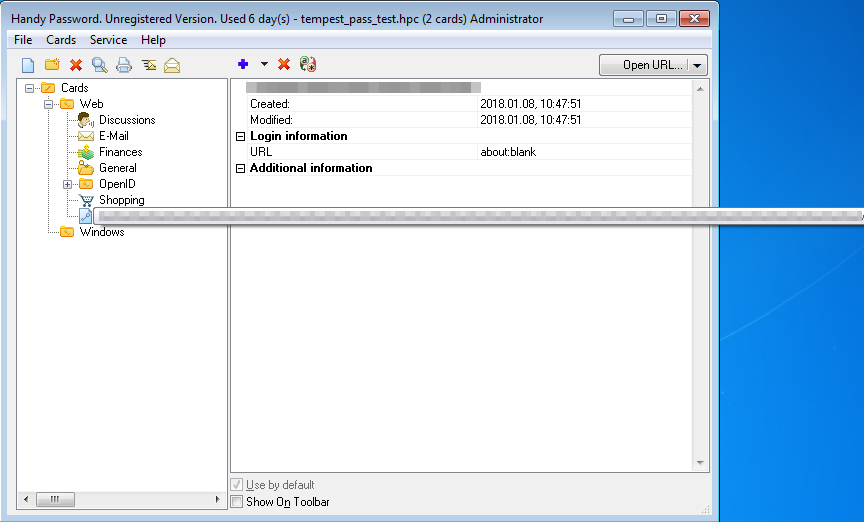Collapse the Login information section
Image resolution: width=864 pixels, height=522 pixels.
pyautogui.click(x=240, y=136)
